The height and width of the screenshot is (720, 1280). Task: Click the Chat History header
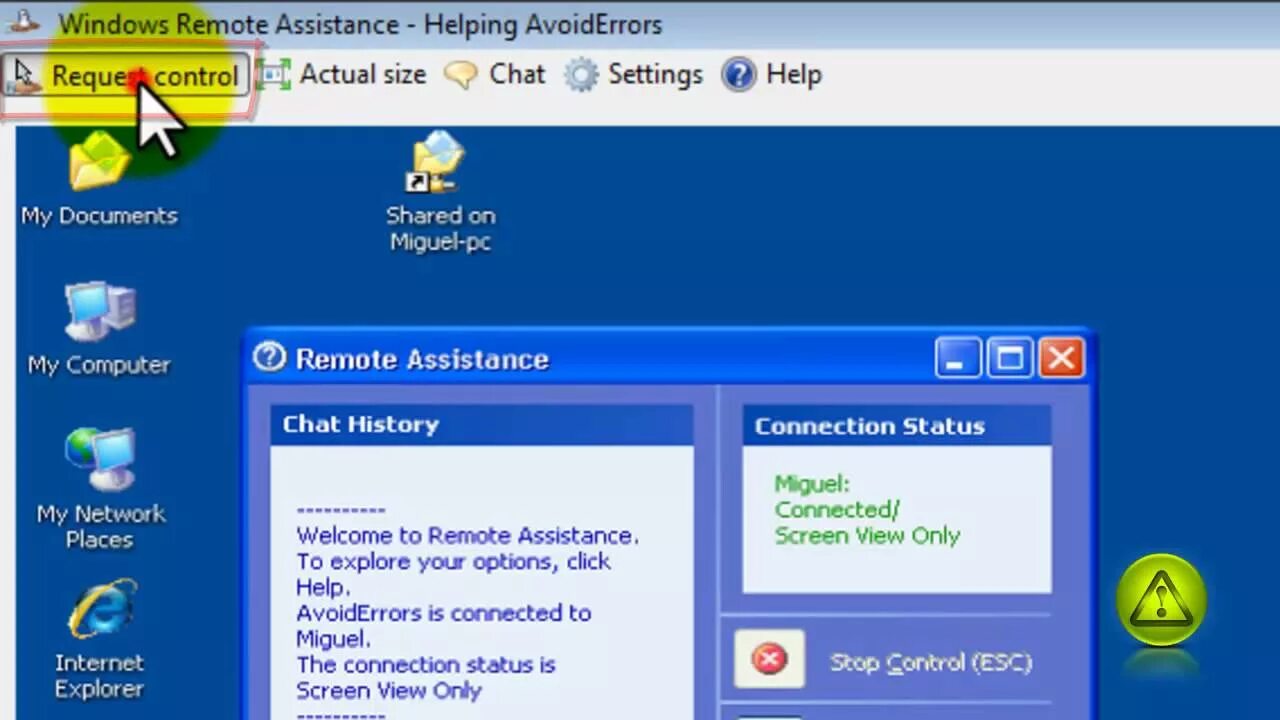pyautogui.click(x=482, y=425)
